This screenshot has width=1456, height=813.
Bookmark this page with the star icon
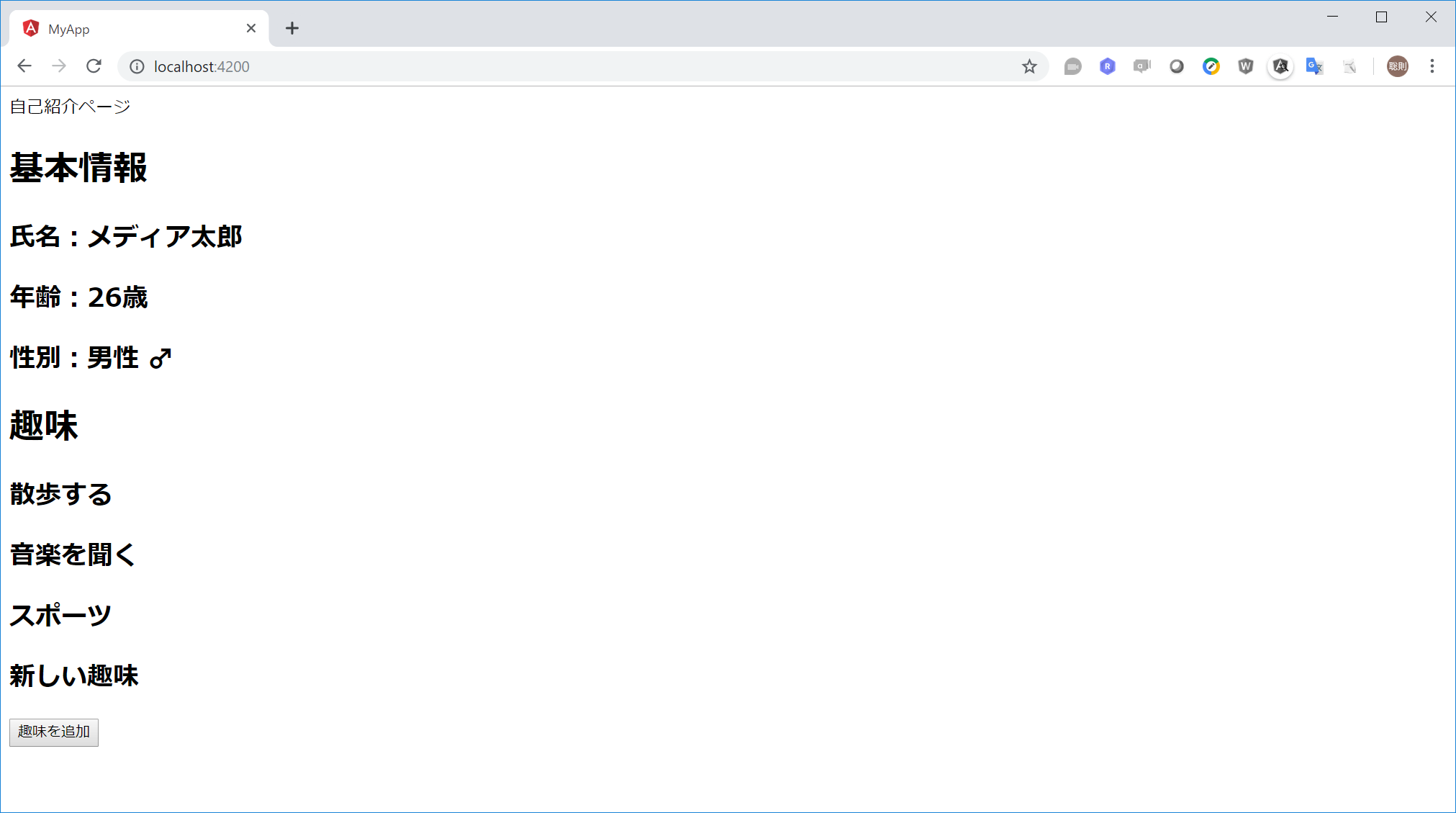[x=1029, y=66]
